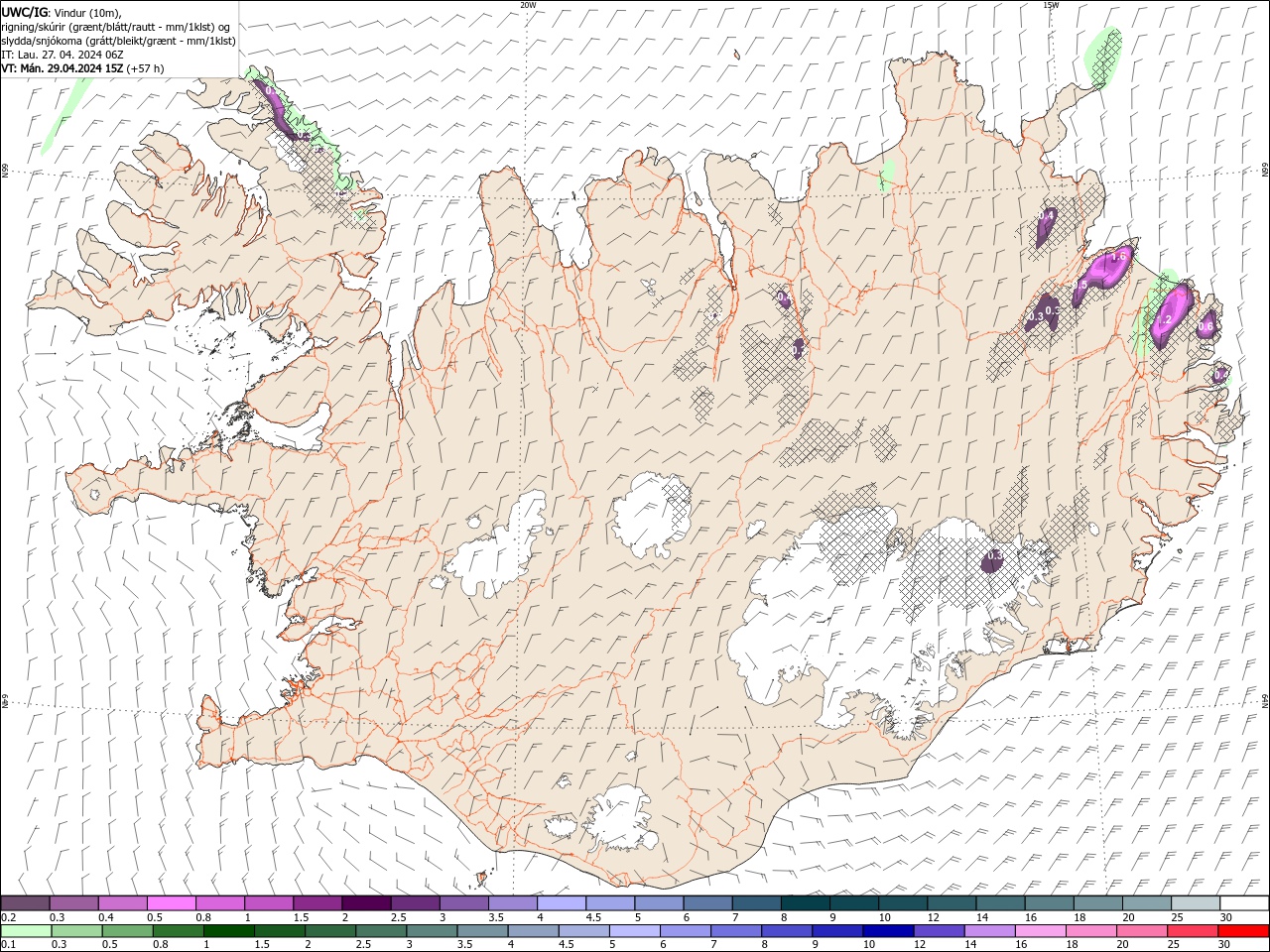Click the 30 label in the snow scale
Viewport: 1270px width, 952px height.
coord(1226,917)
